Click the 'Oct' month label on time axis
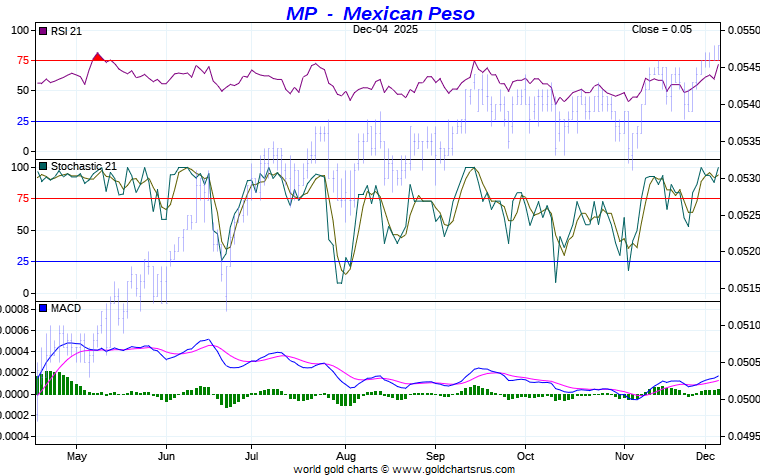 [x=525, y=456]
